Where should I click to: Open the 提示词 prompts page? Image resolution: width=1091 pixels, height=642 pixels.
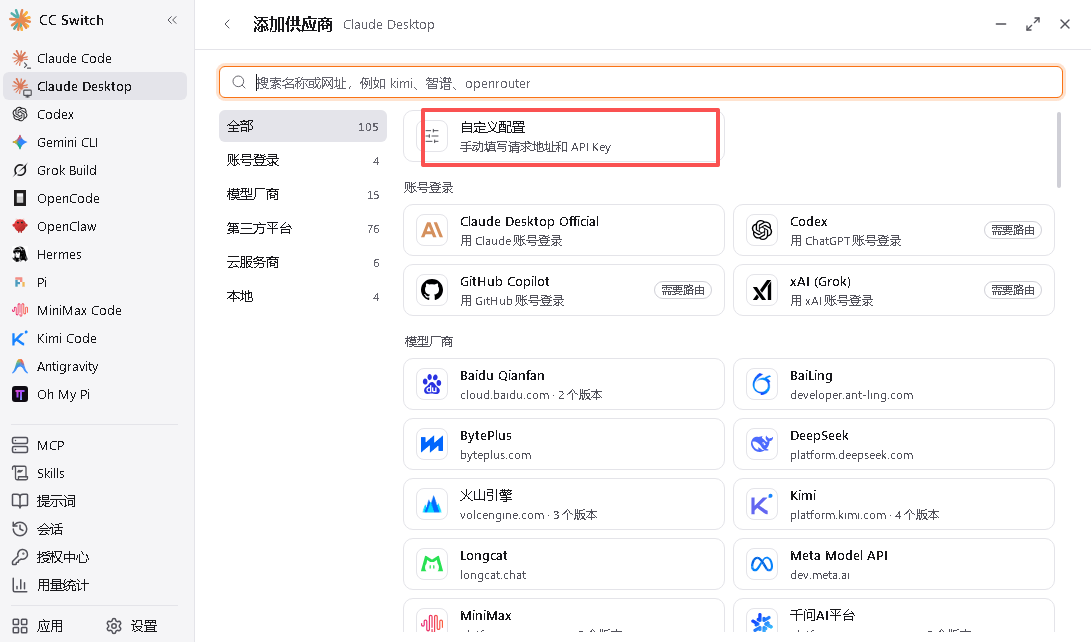tap(95, 501)
